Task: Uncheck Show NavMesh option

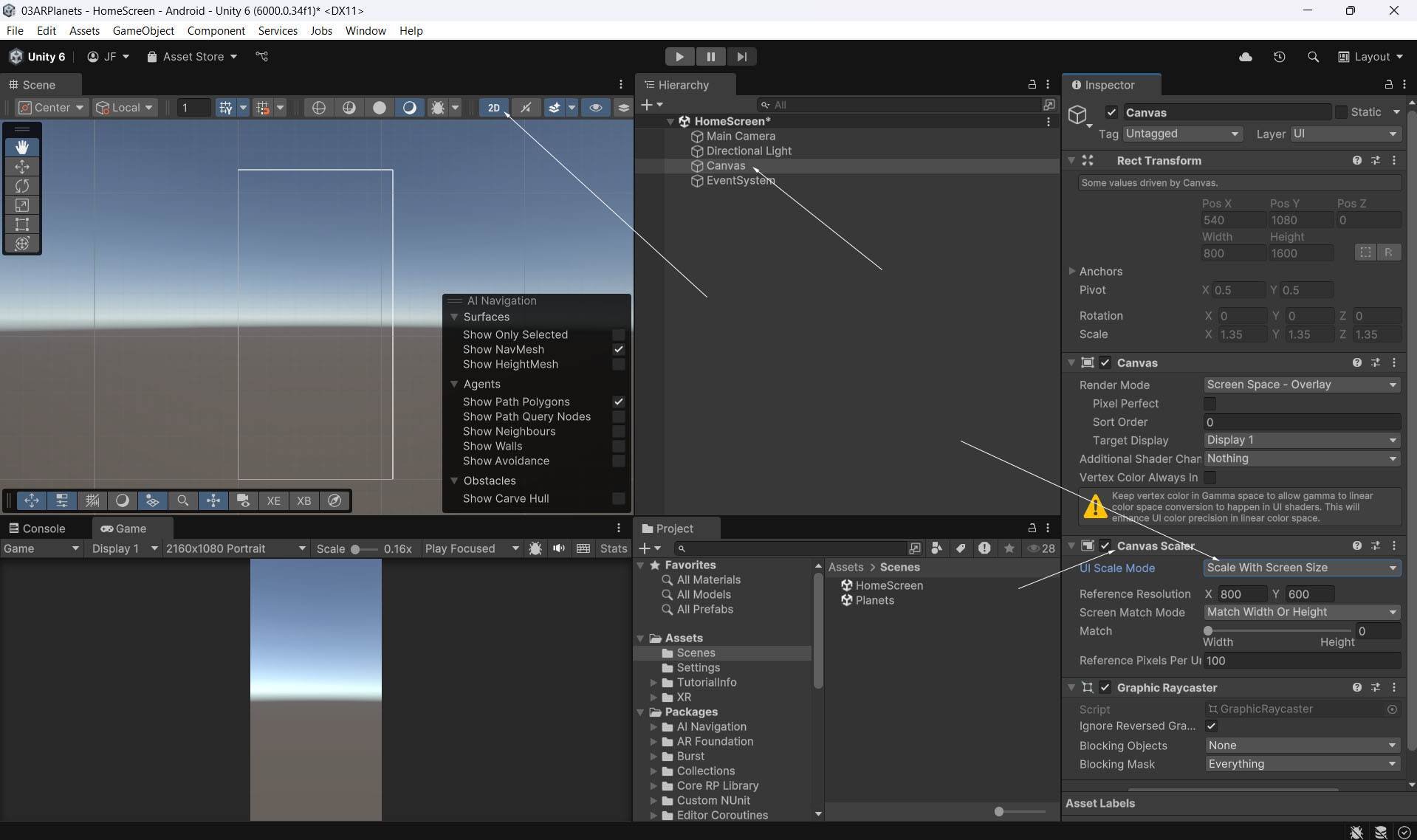Action: [618, 350]
